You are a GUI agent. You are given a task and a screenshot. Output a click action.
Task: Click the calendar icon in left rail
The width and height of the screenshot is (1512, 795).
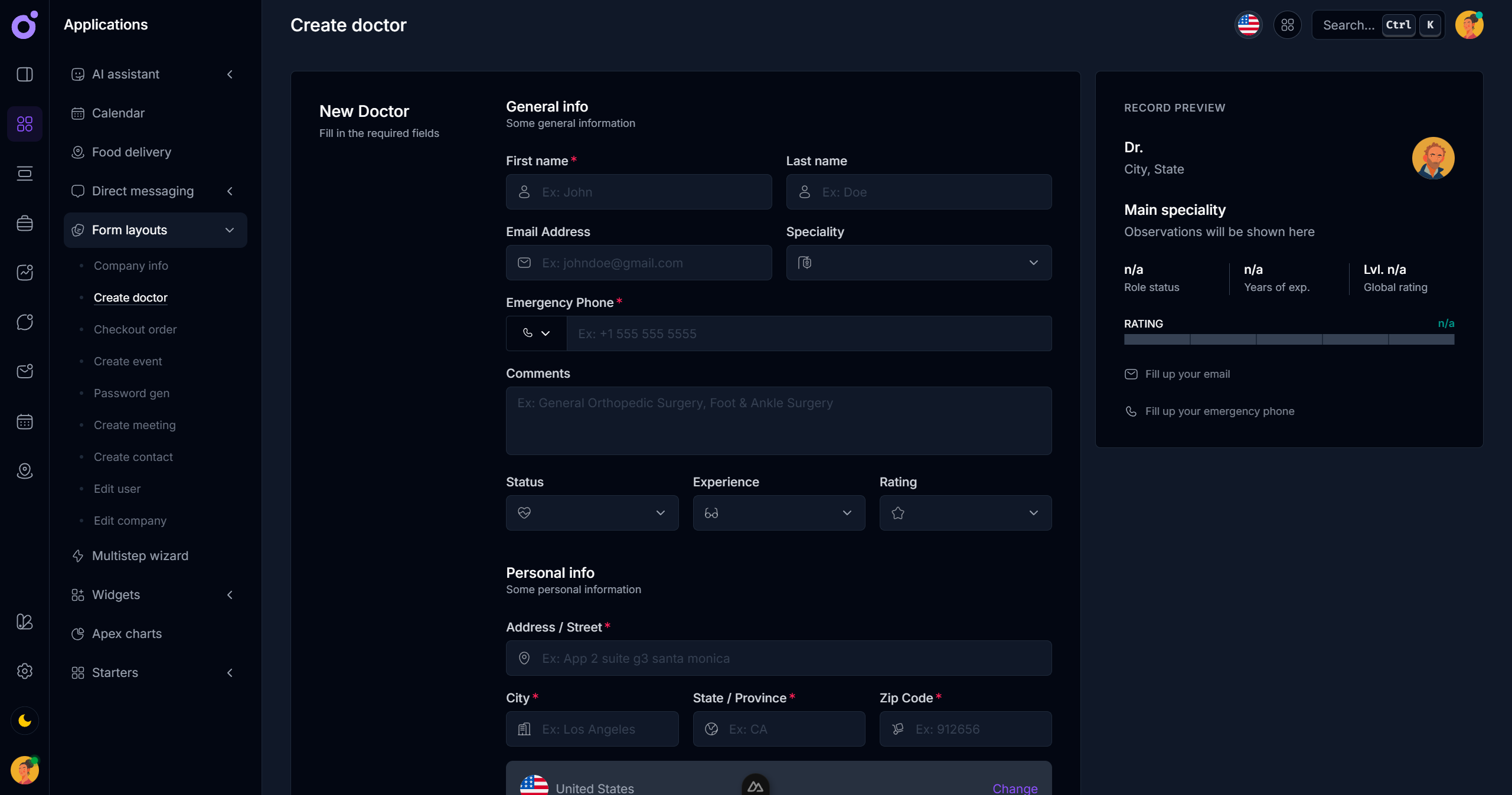click(25, 421)
